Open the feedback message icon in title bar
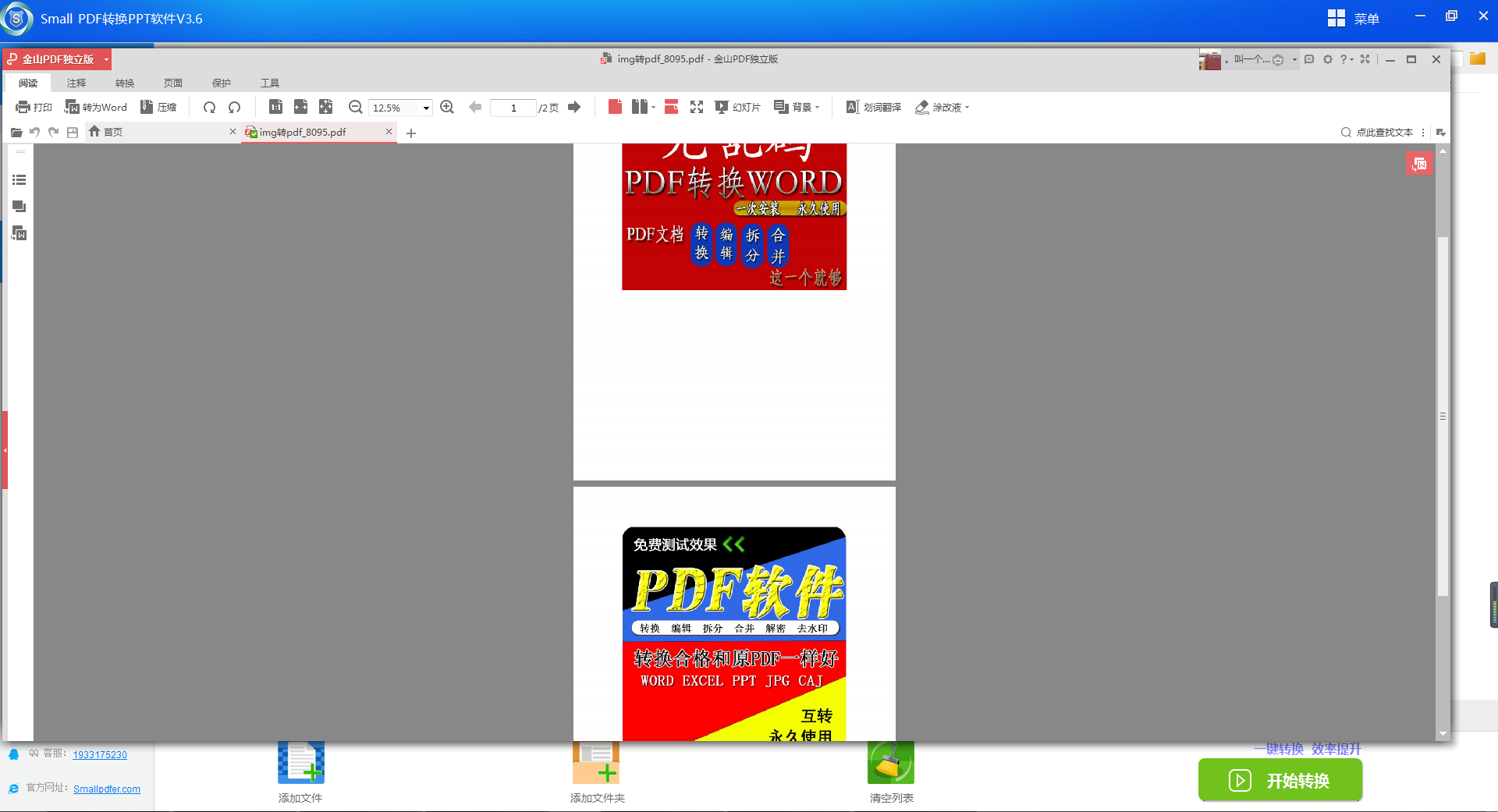The width and height of the screenshot is (1498, 812). (x=1309, y=59)
